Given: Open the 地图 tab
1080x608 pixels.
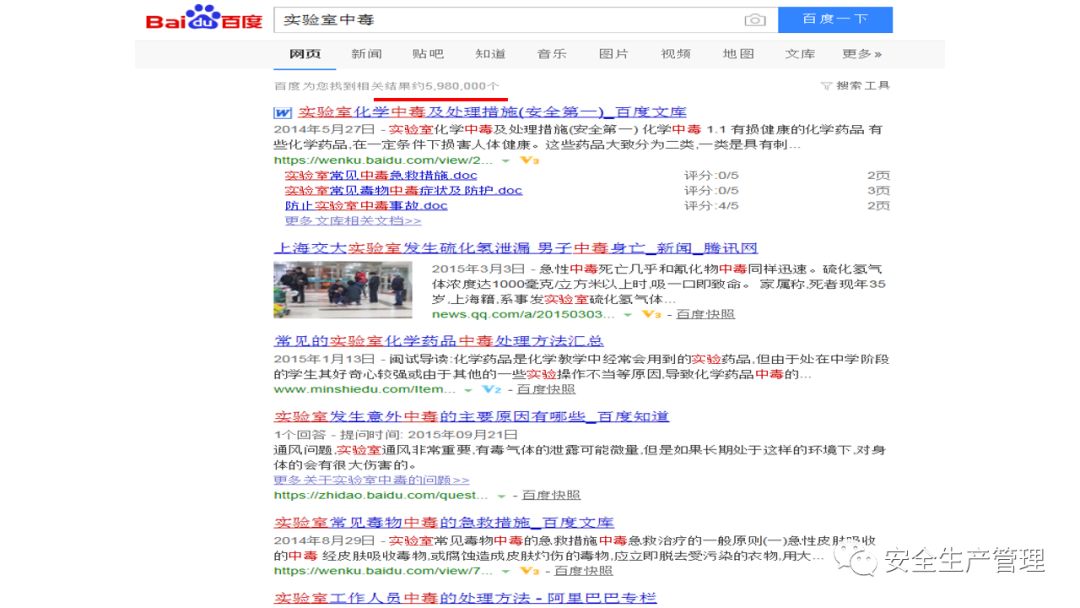Looking at the screenshot, I should 738,54.
